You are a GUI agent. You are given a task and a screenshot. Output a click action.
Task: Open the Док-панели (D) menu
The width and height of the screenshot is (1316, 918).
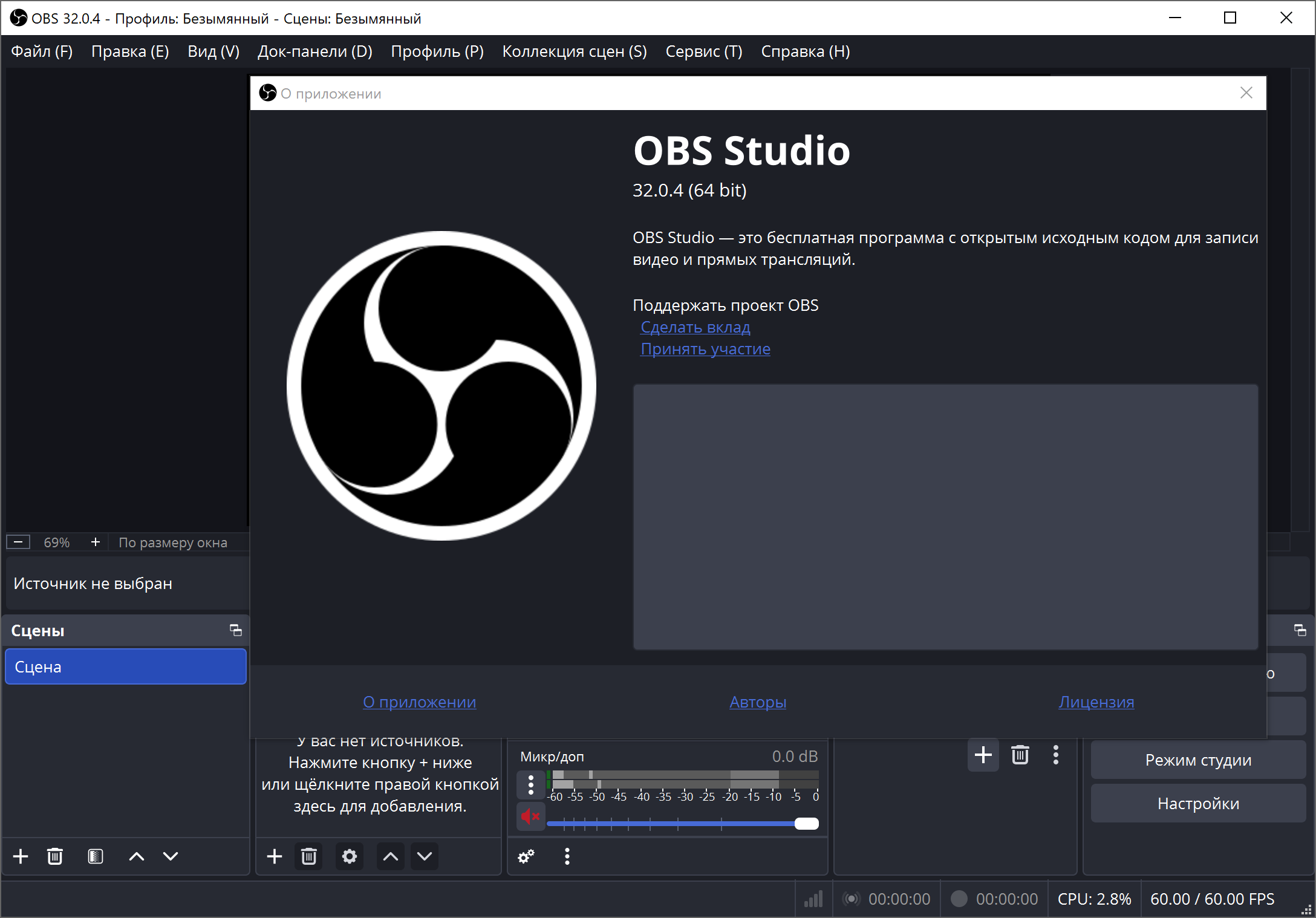point(314,51)
